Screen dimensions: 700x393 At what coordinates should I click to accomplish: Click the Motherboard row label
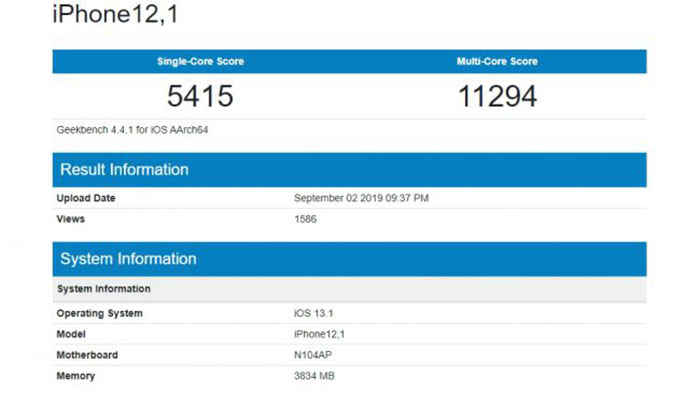[x=87, y=355]
